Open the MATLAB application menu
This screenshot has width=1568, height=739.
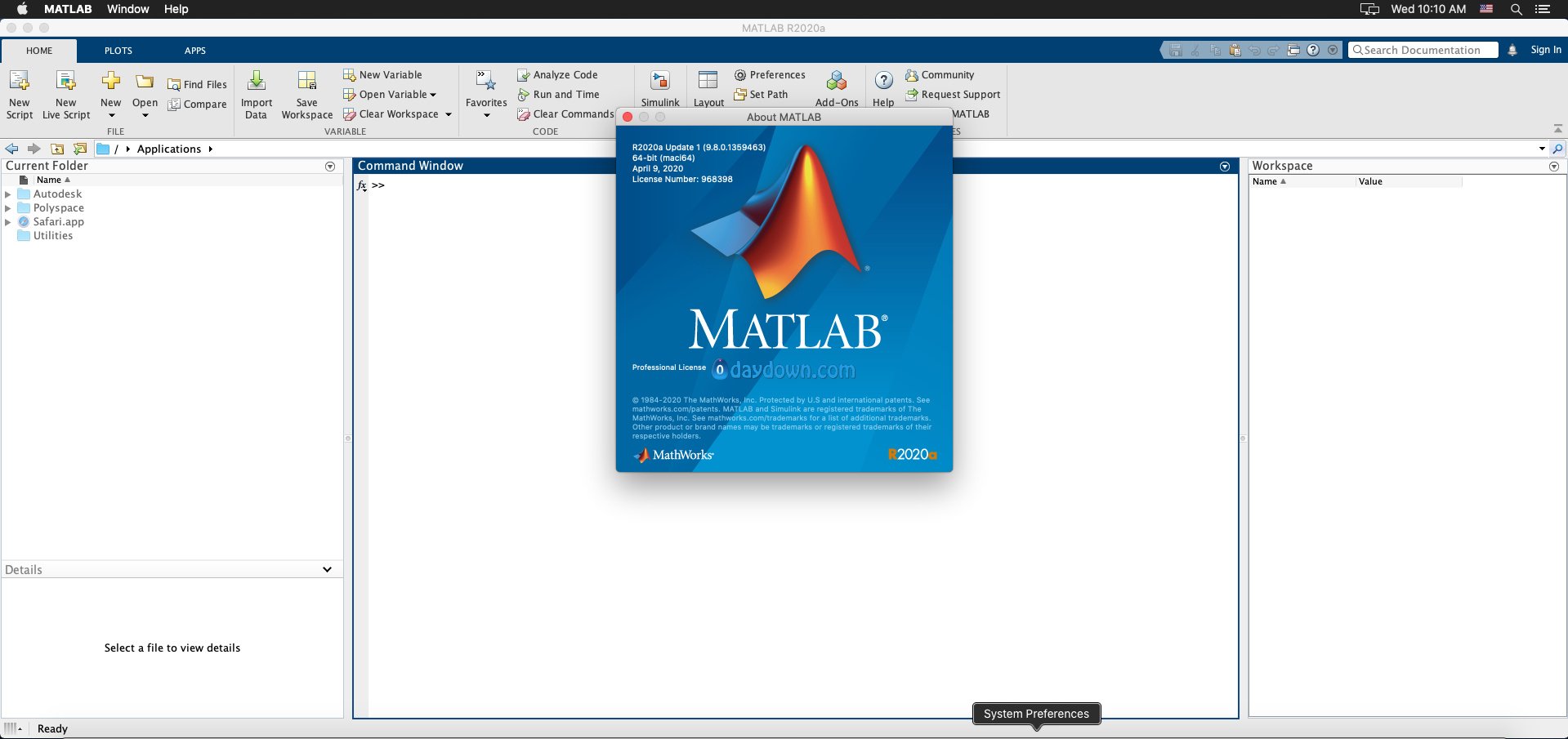pos(68,9)
